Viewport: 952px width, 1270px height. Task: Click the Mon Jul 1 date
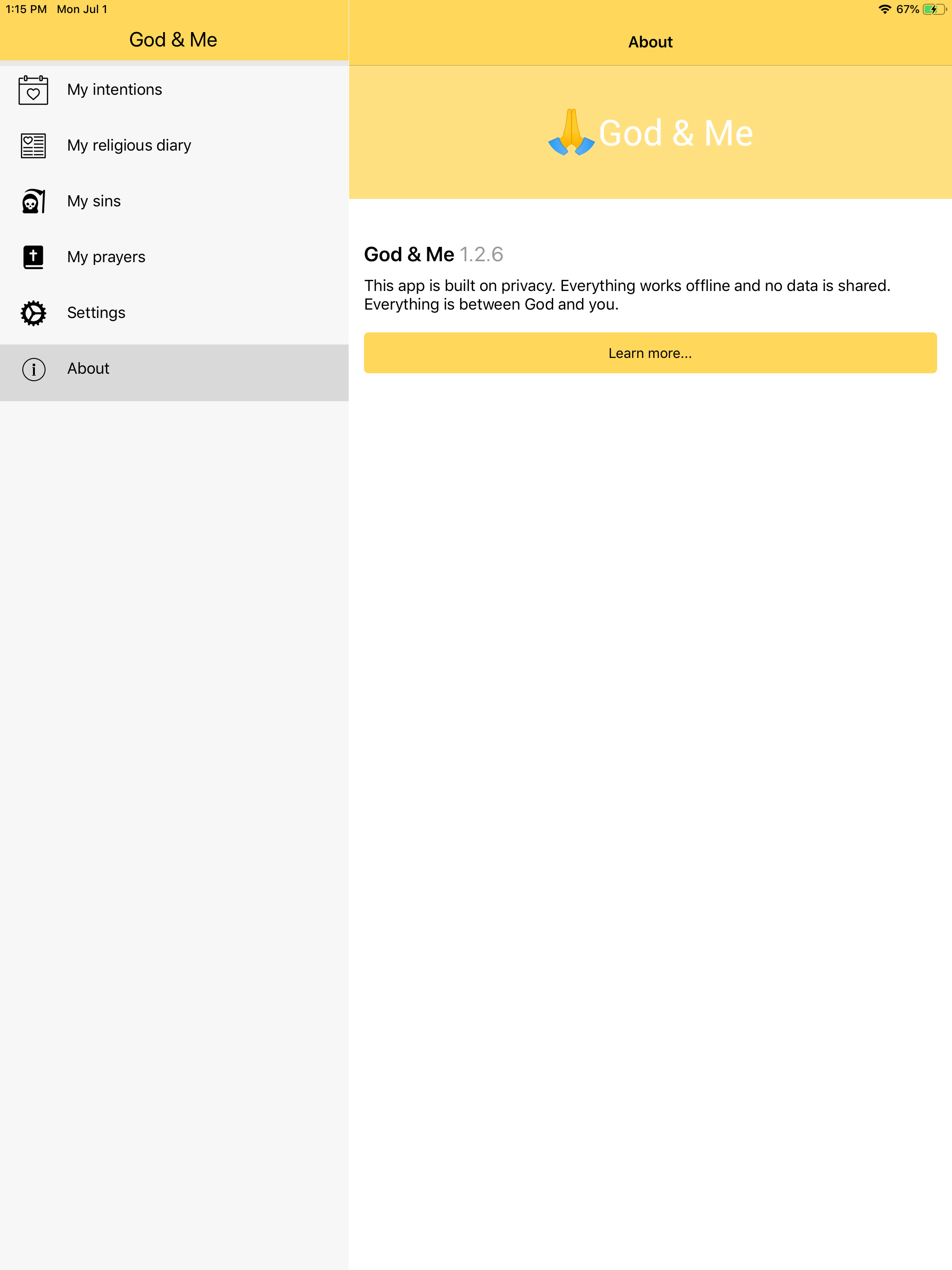click(x=82, y=9)
